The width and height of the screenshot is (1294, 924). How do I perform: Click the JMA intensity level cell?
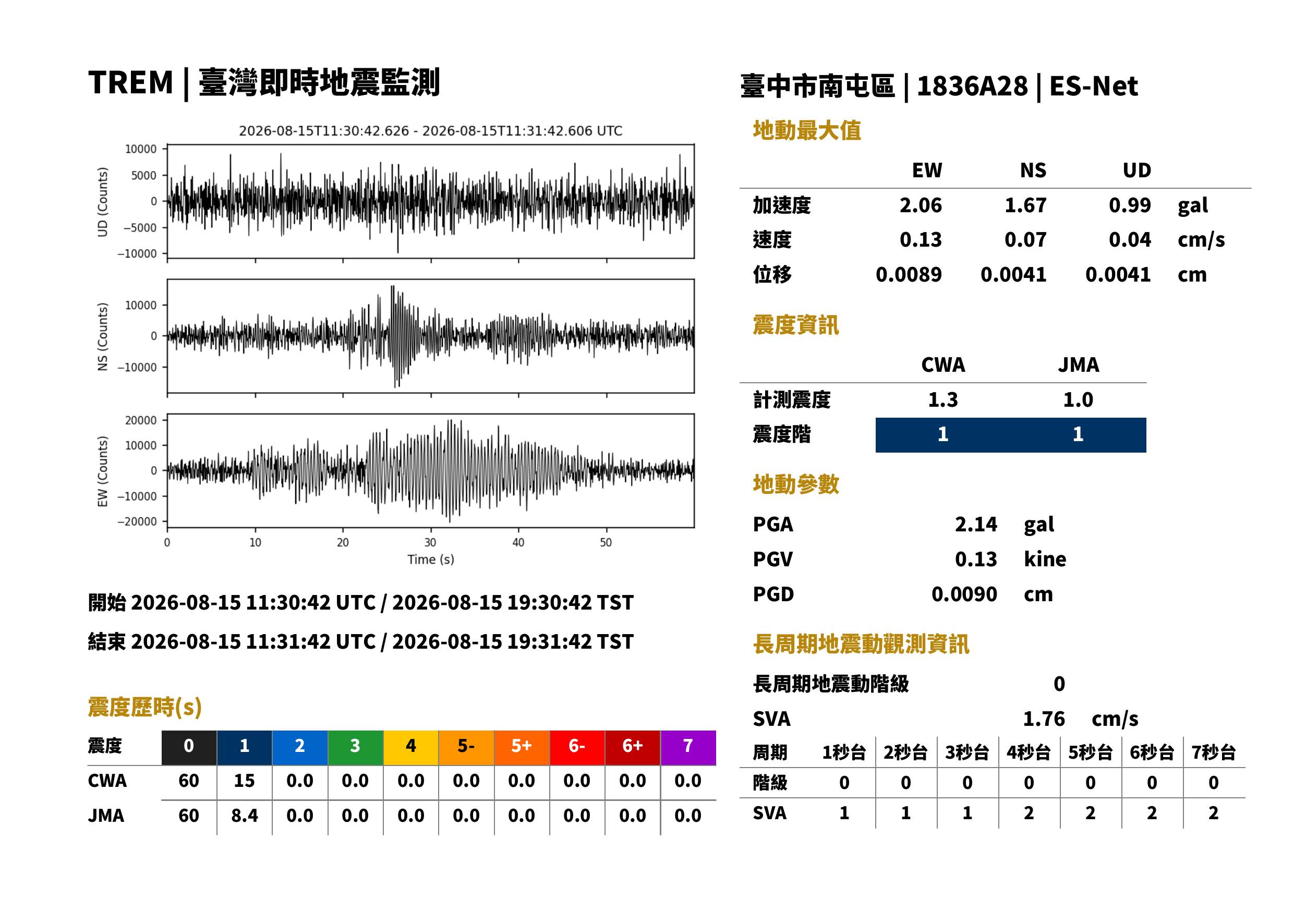(1079, 435)
